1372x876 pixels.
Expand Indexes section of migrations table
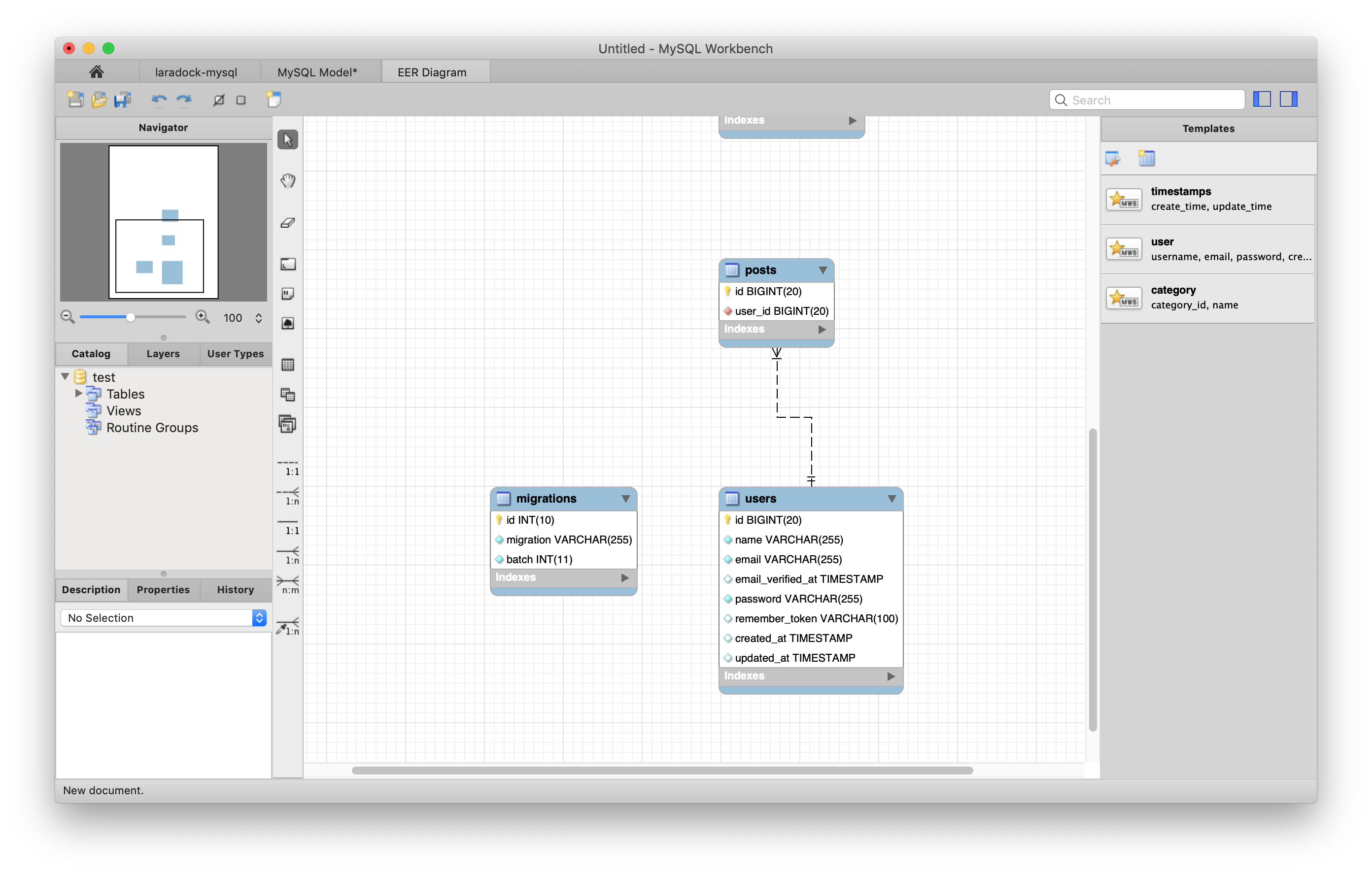(x=625, y=577)
